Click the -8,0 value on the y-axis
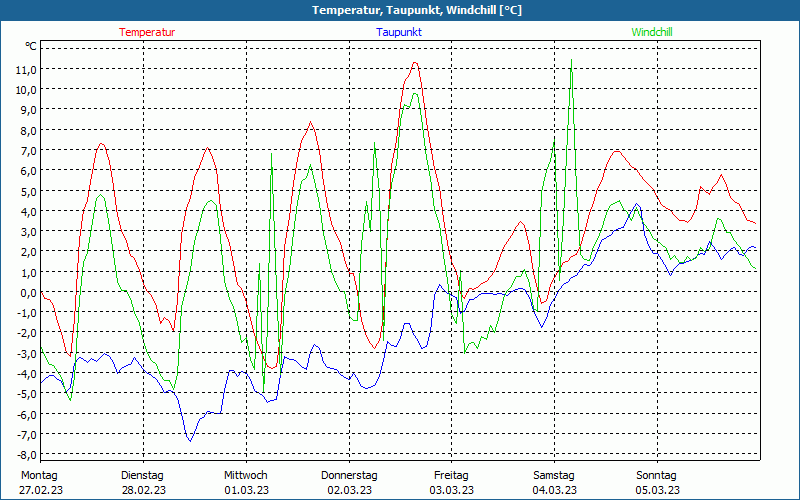This screenshot has width=800, height=500. point(26,454)
